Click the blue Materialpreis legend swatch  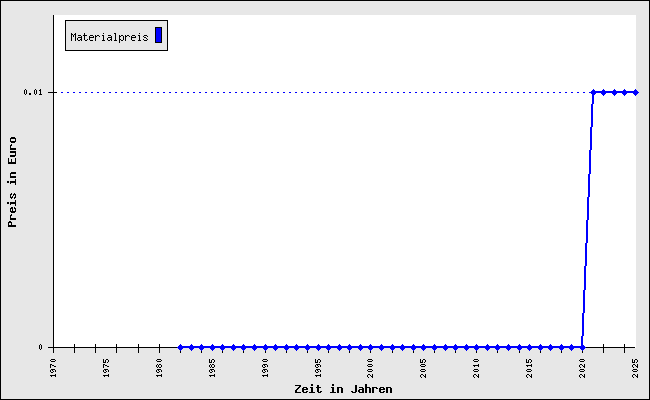click(x=158, y=36)
